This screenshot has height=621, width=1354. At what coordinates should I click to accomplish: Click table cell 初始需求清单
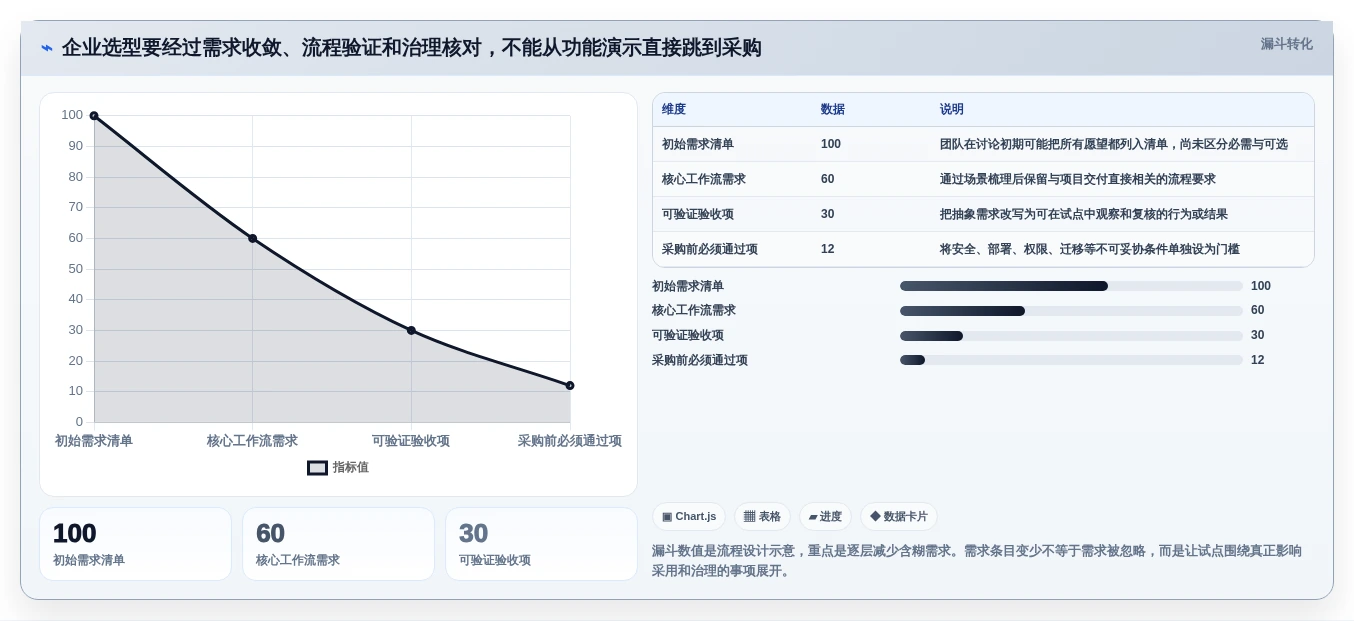pos(698,144)
